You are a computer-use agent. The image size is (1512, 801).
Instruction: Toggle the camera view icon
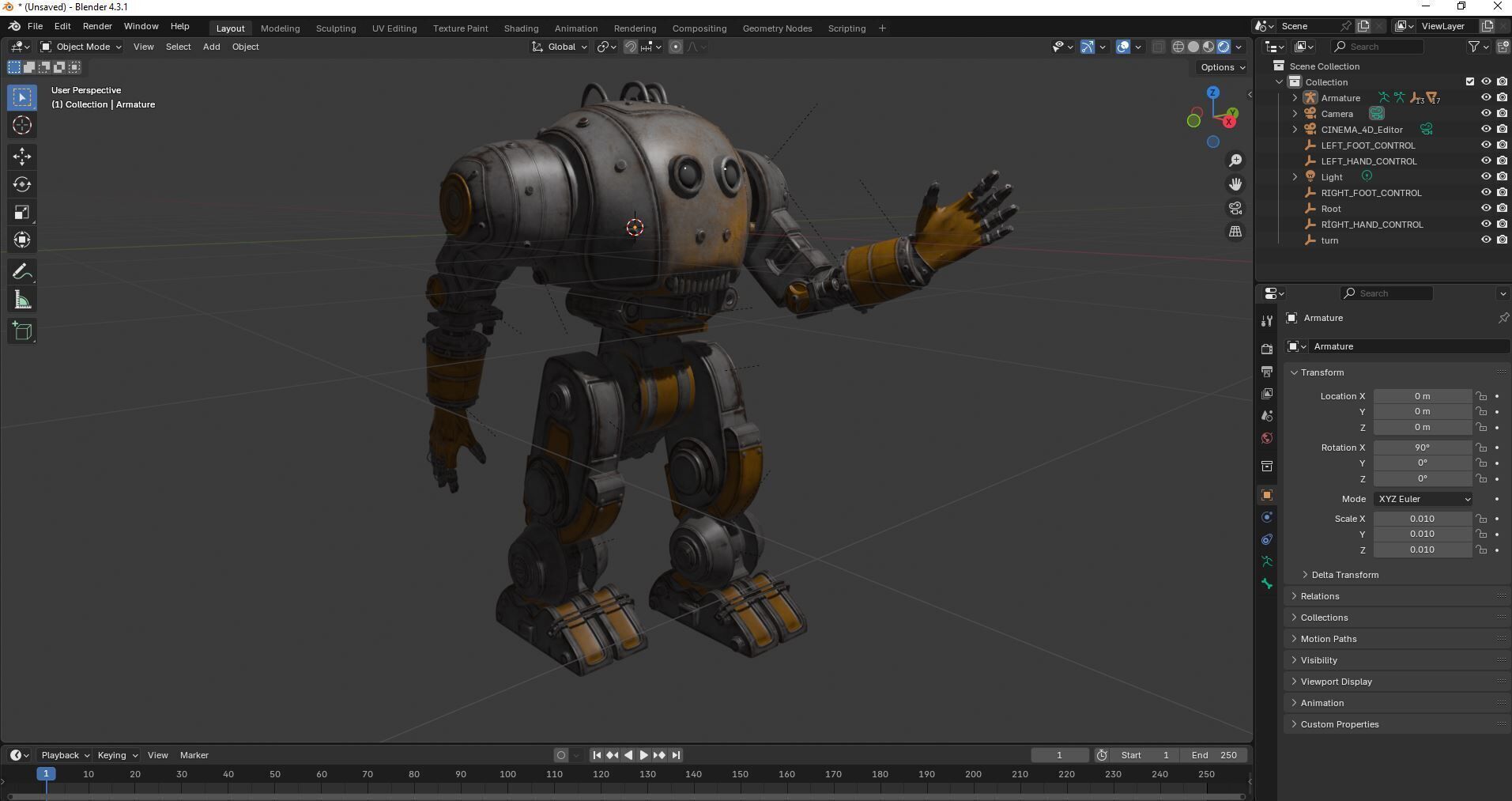[x=1235, y=208]
